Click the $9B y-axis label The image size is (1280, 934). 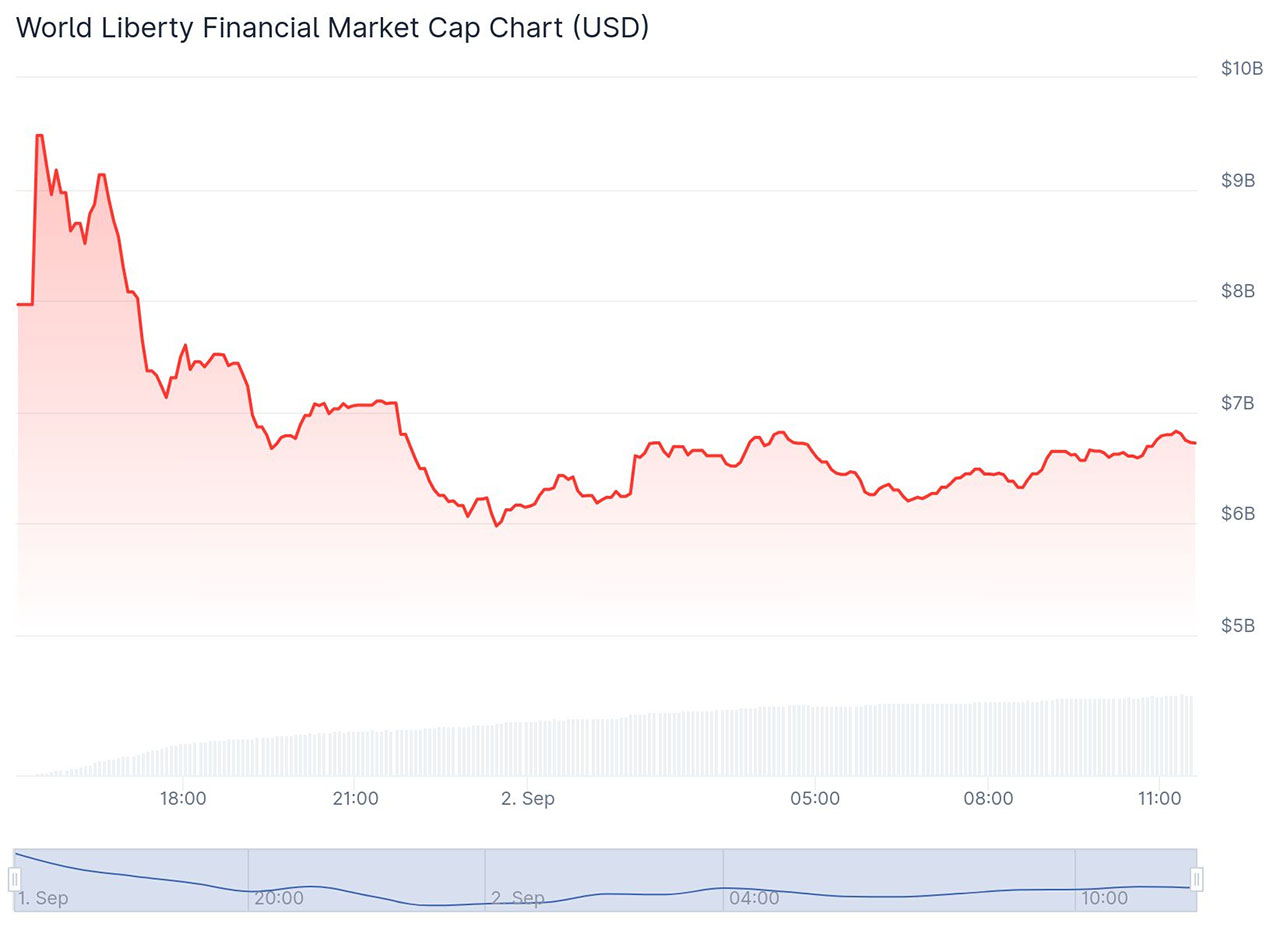(1240, 180)
